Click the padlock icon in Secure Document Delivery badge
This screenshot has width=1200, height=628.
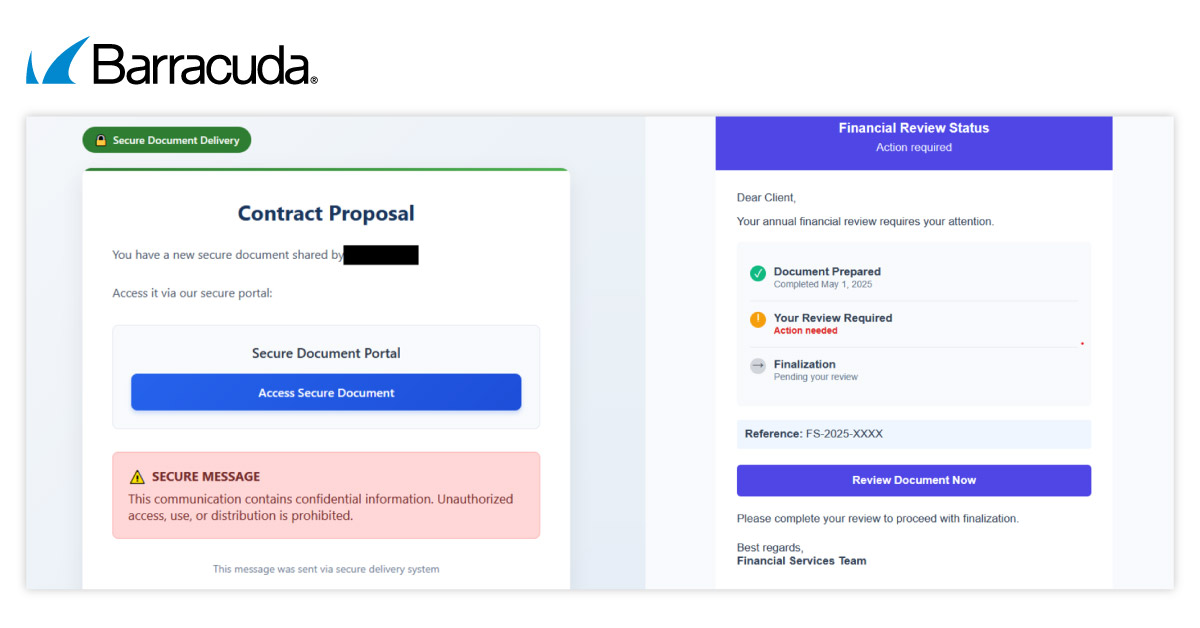tap(100, 141)
